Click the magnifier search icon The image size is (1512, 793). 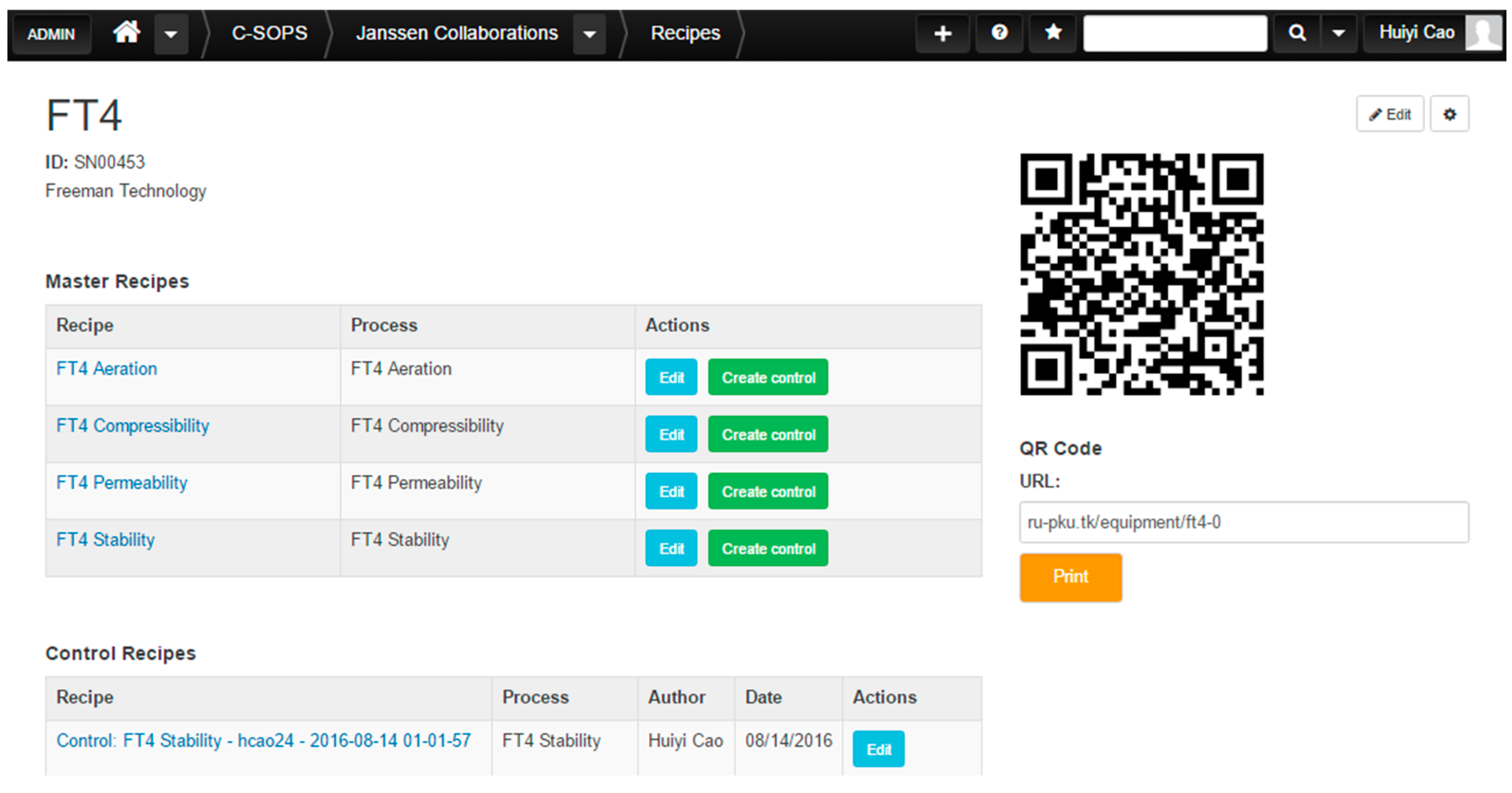coord(1297,33)
